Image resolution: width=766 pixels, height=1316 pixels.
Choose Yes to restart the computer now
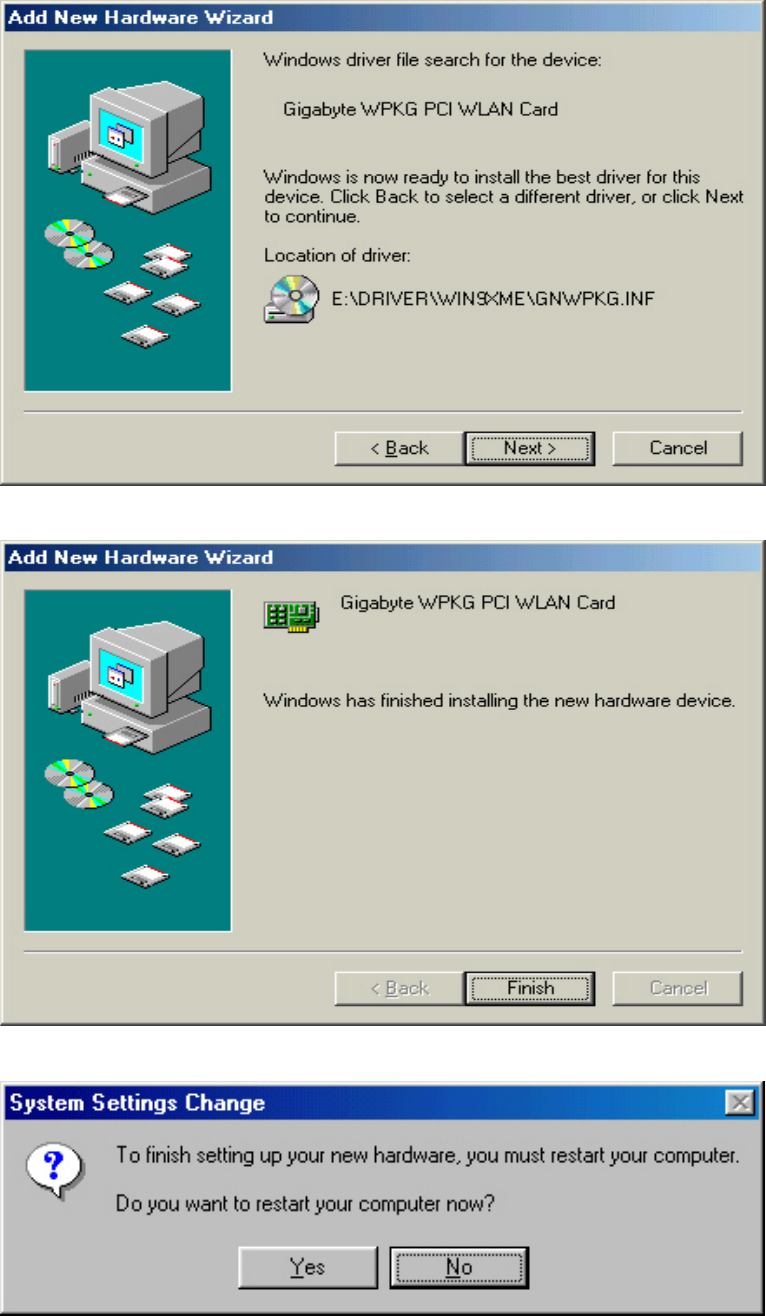click(308, 1267)
